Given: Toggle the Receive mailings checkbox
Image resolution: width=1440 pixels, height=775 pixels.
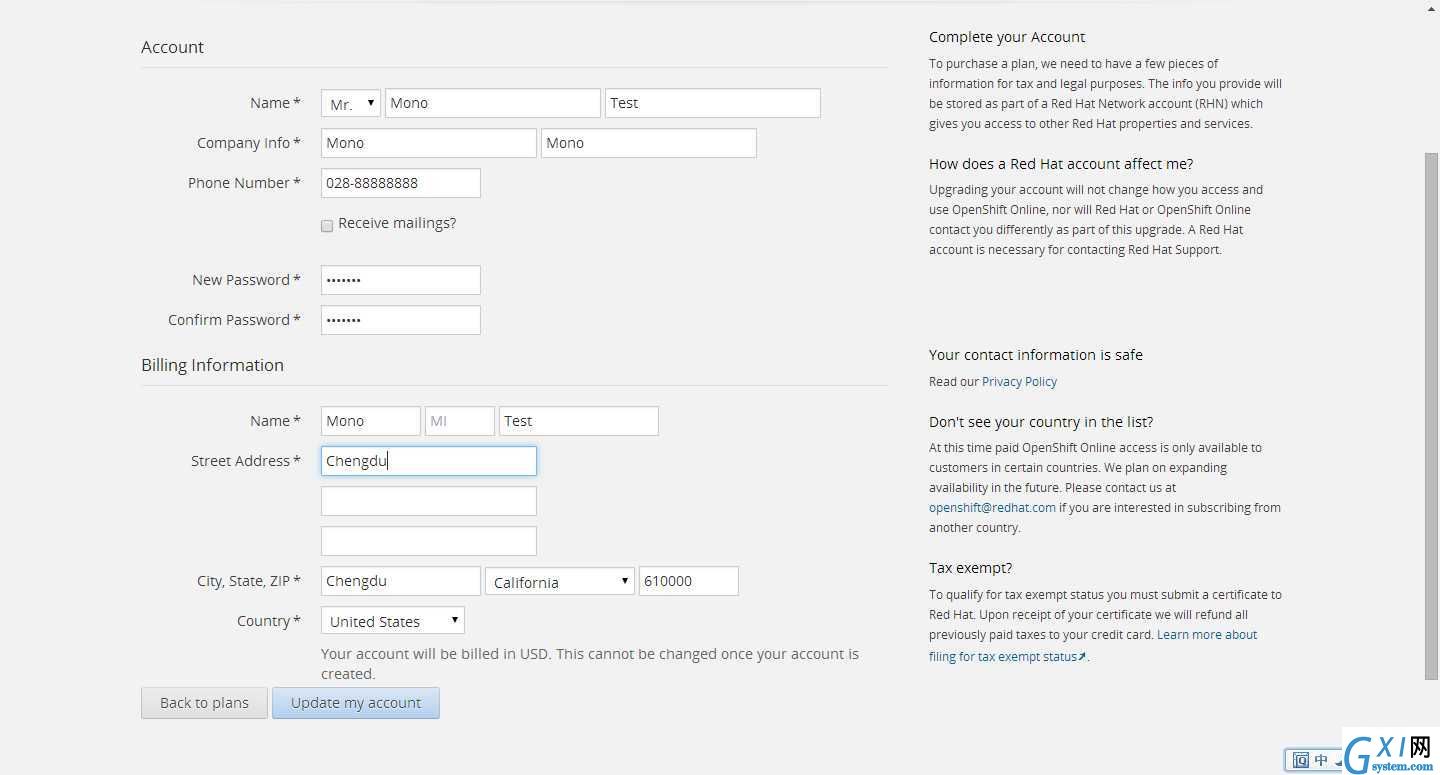Looking at the screenshot, I should [x=327, y=226].
